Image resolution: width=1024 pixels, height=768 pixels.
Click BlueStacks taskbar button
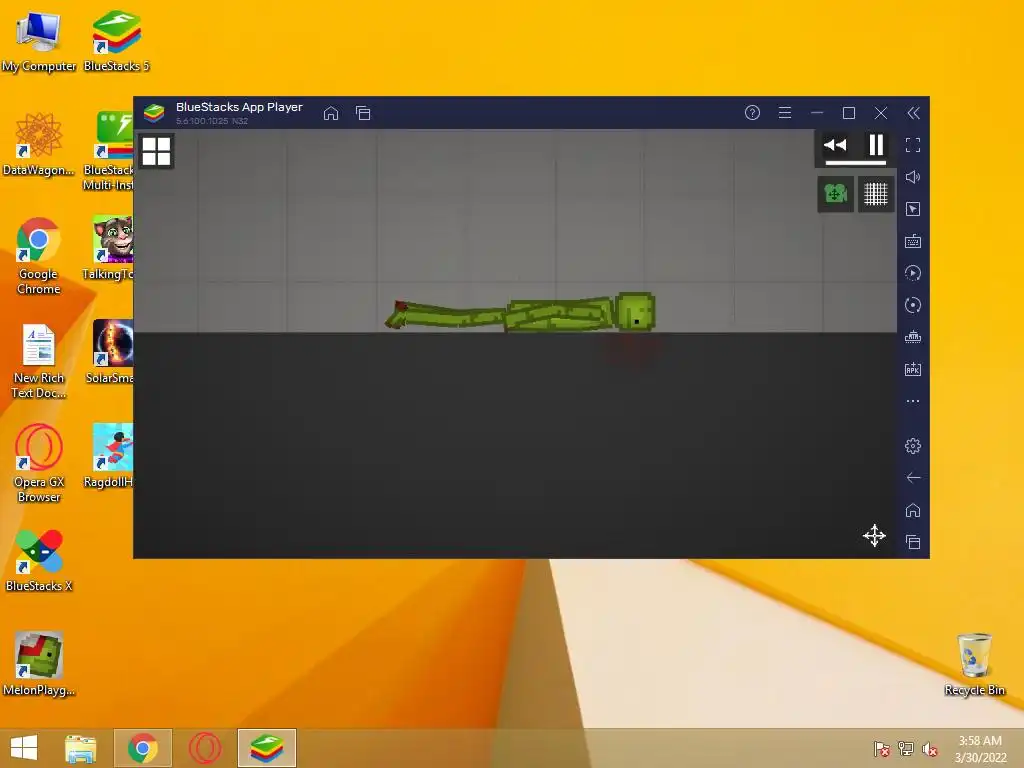point(267,748)
